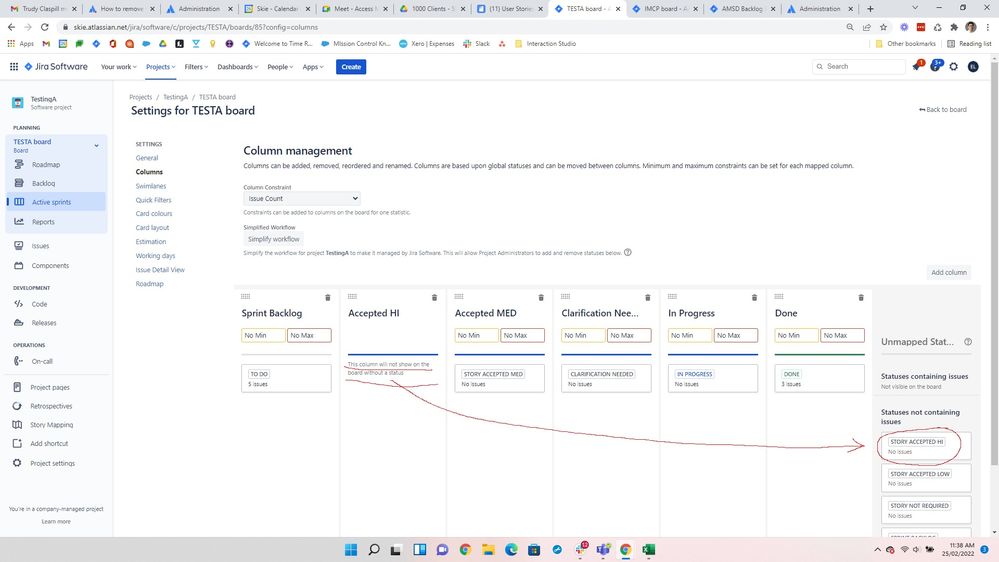This screenshot has width=999, height=562.
Task: Open Swimlanes settings
Action: [x=150, y=186]
